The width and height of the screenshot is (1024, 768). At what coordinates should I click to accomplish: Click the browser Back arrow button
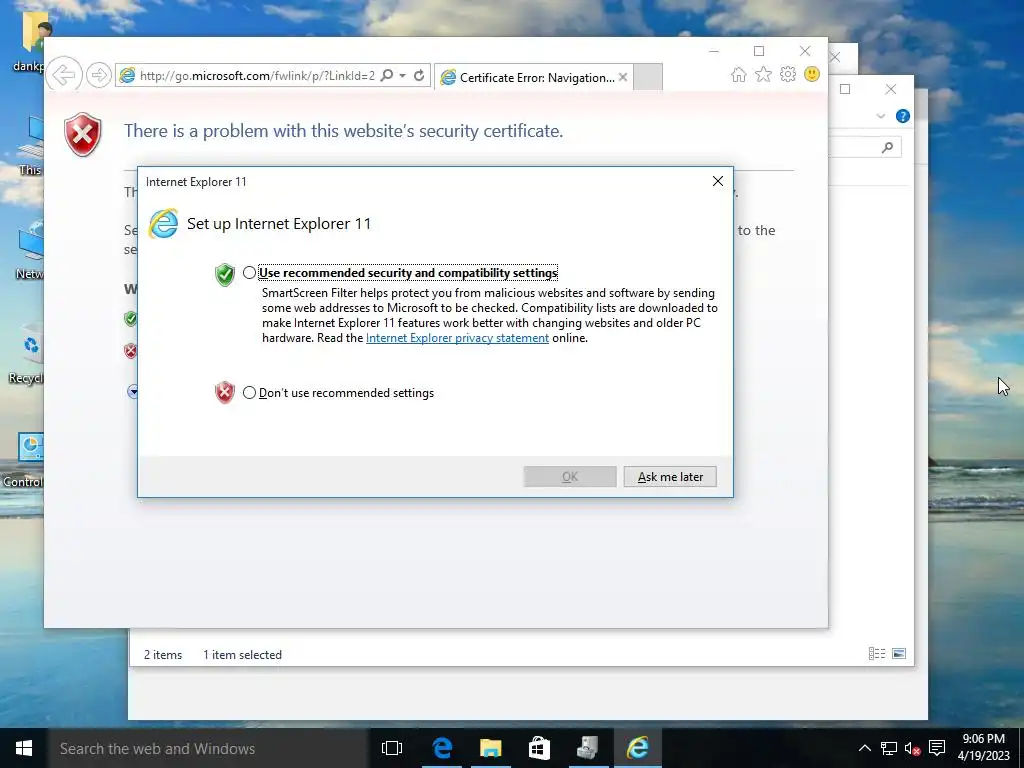64,75
